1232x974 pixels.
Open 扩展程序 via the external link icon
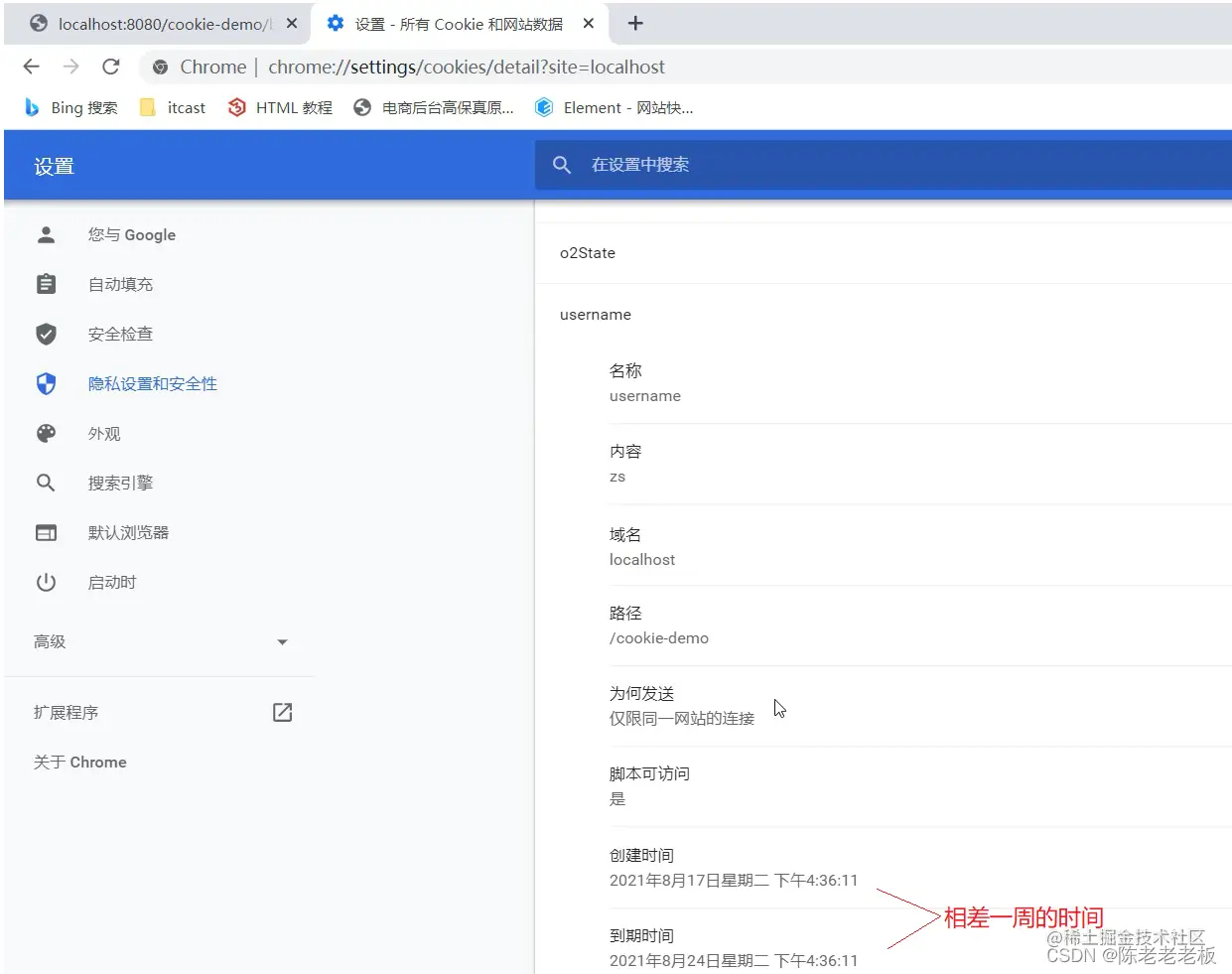(282, 712)
